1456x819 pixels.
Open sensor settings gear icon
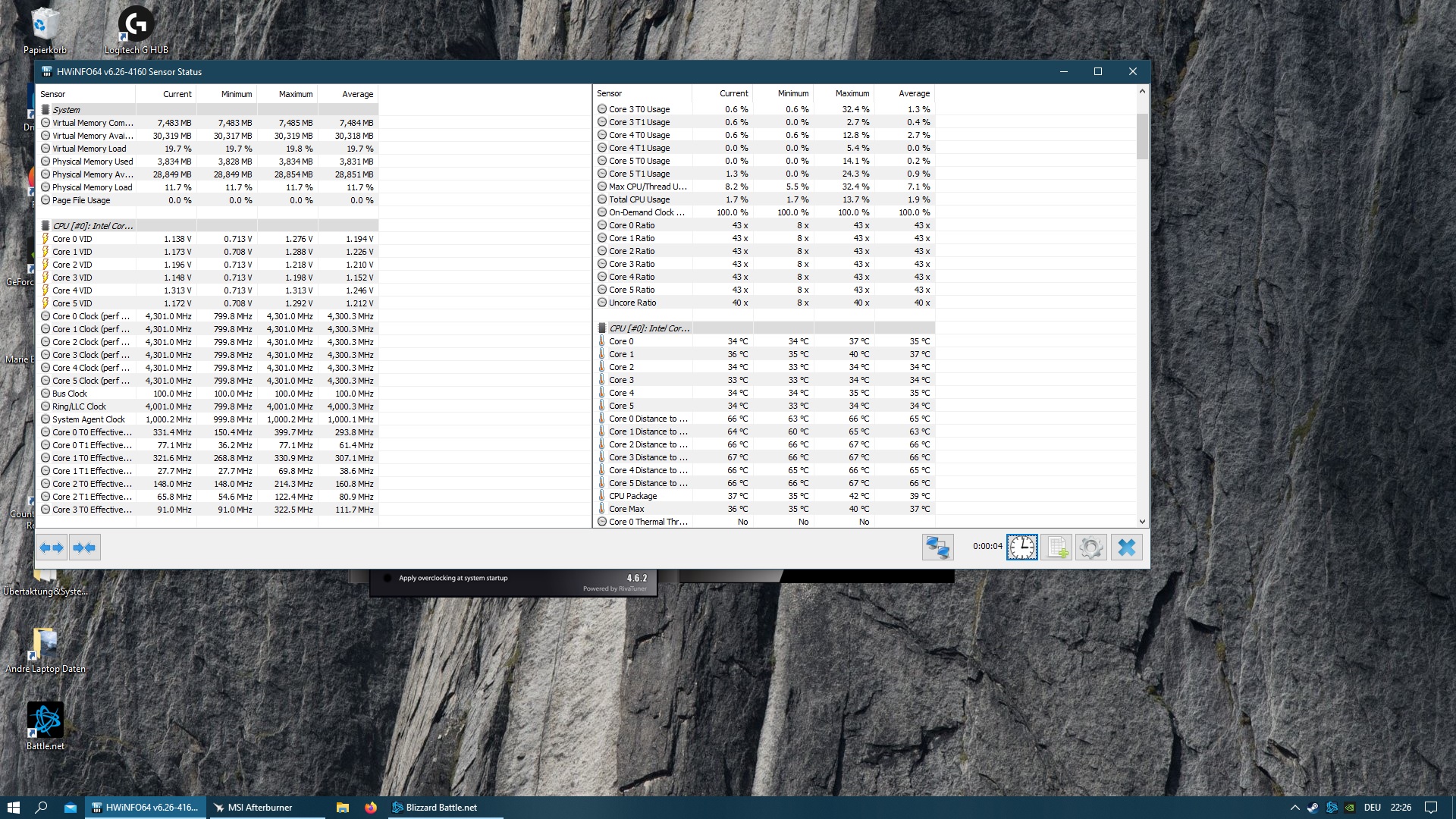point(1090,548)
